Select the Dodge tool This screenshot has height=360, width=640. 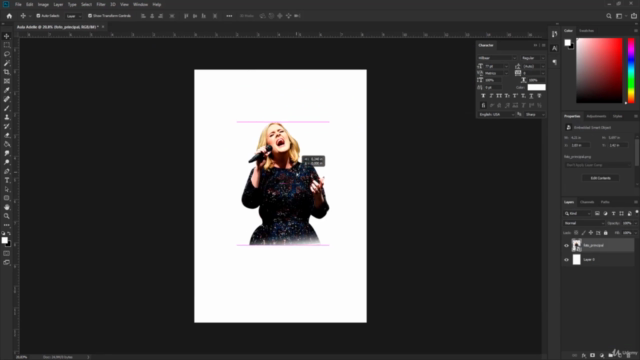coord(7,162)
